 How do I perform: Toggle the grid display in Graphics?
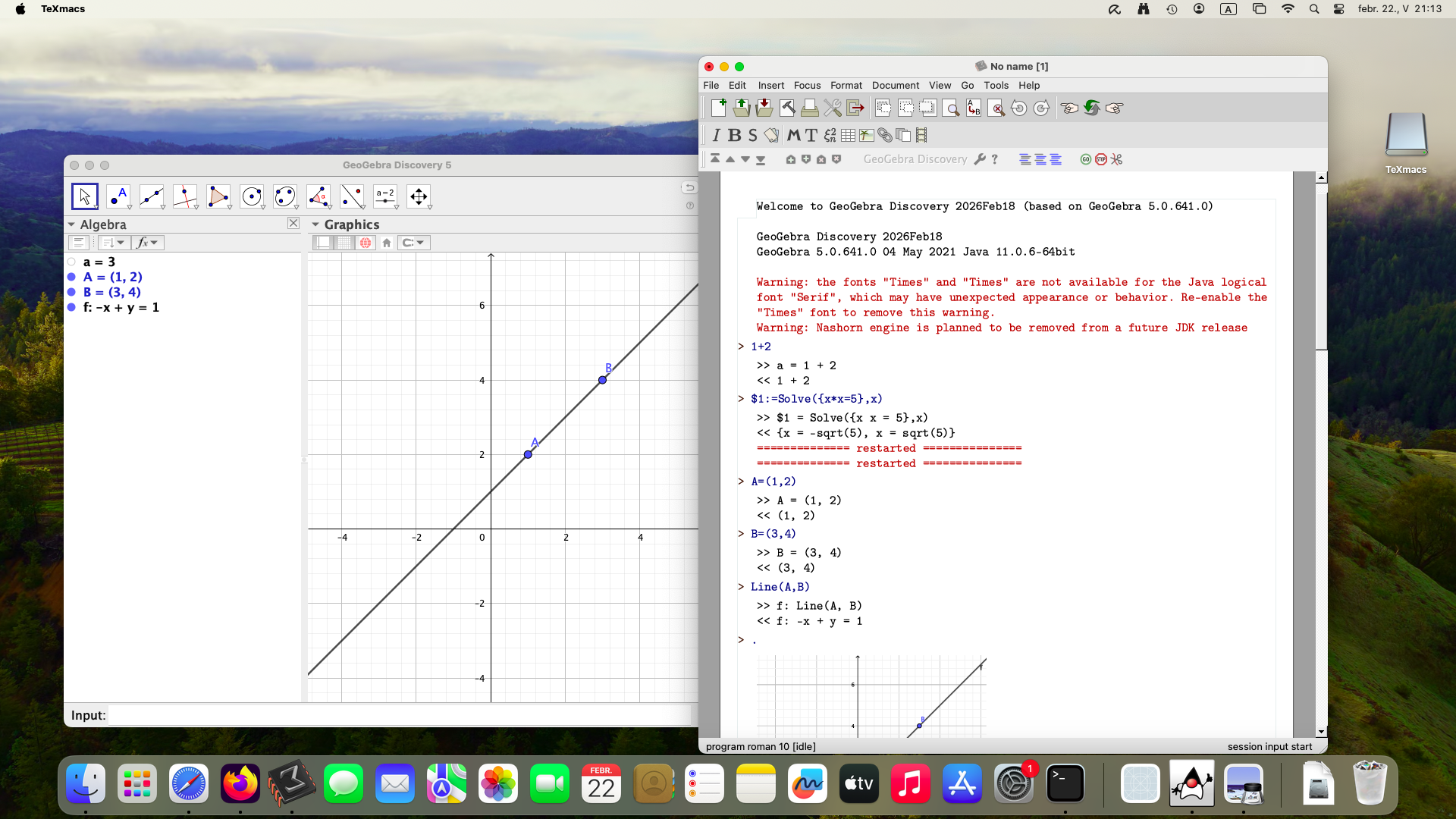[344, 243]
